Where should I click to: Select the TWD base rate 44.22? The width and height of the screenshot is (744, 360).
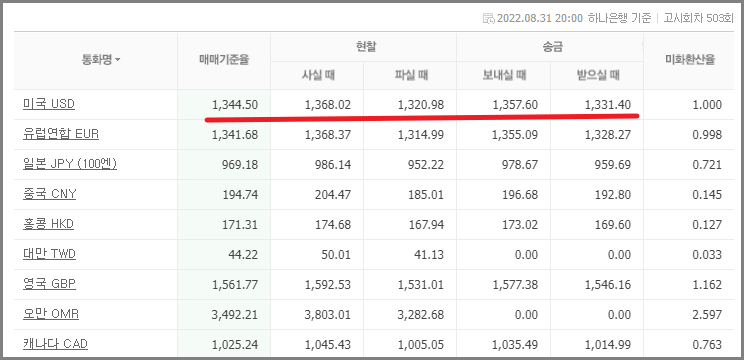(x=243, y=255)
